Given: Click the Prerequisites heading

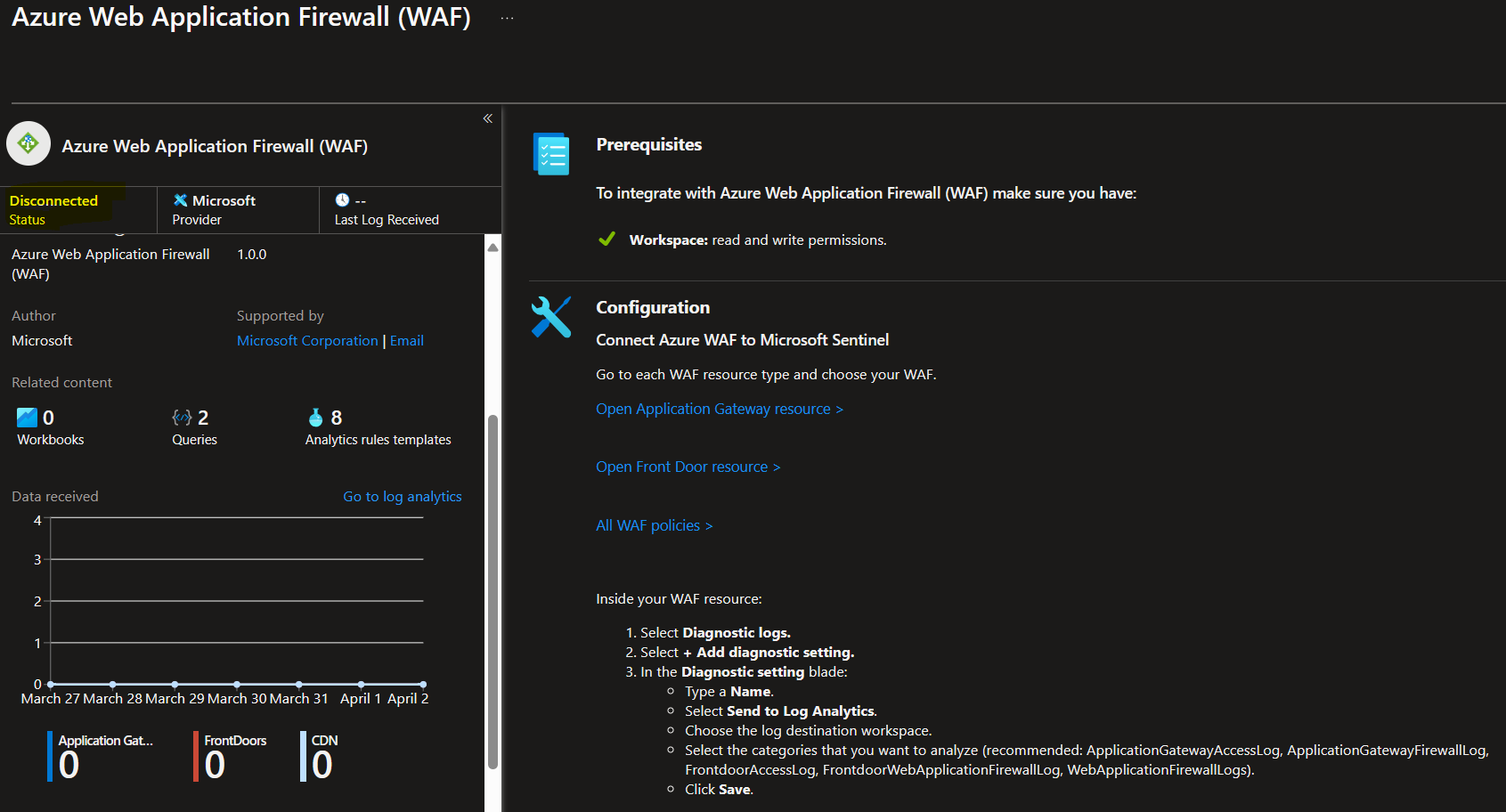Looking at the screenshot, I should click(649, 144).
